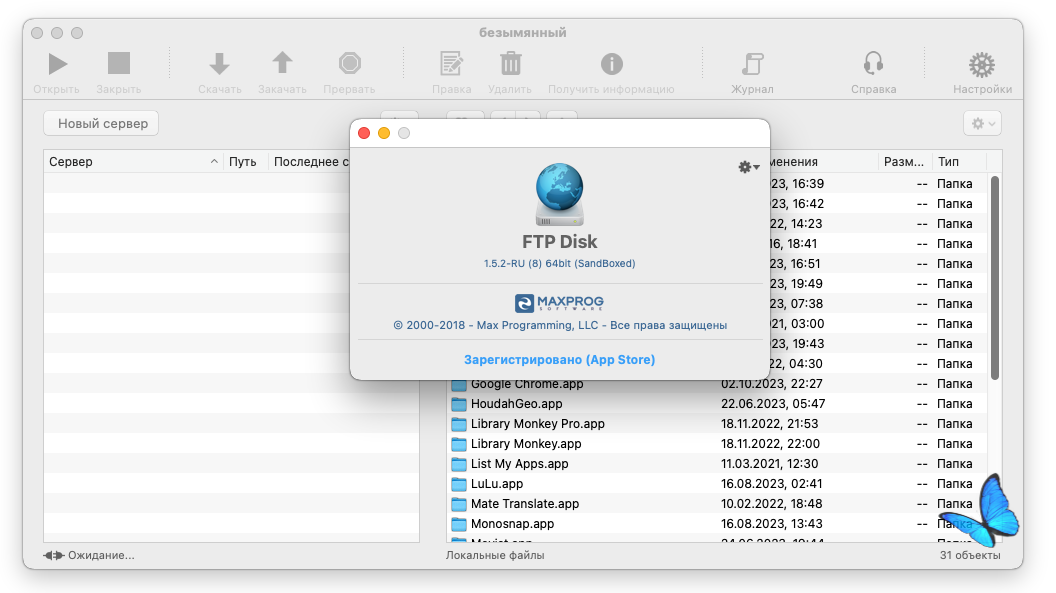Click the FTP Disk globe icon

click(560, 194)
